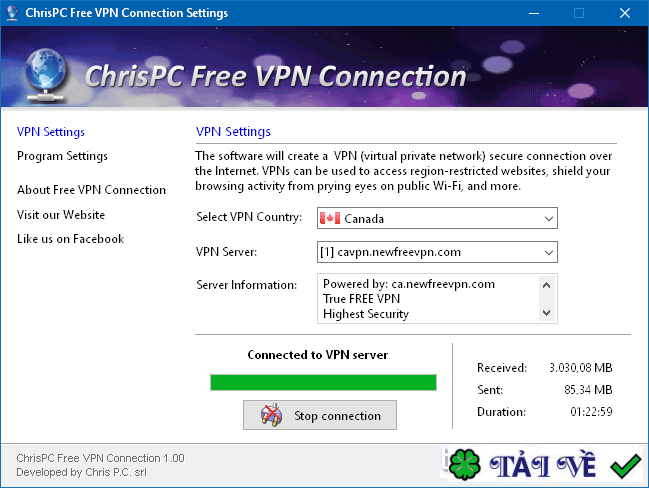The height and width of the screenshot is (488, 649).
Task: Open the VPN Settings sidebar section
Action: pyautogui.click(x=51, y=132)
